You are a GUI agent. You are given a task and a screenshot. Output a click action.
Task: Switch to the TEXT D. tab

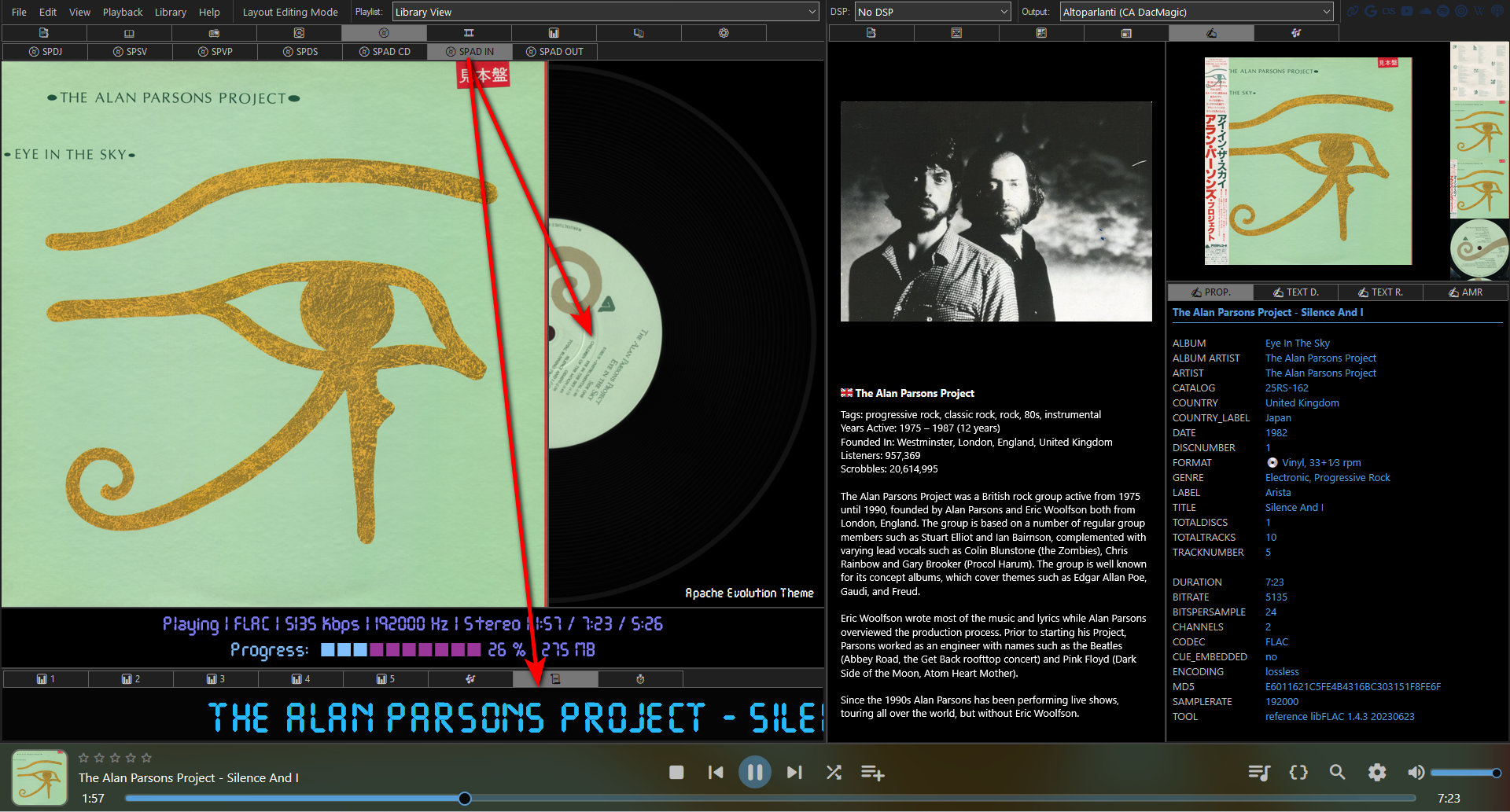pos(1295,292)
